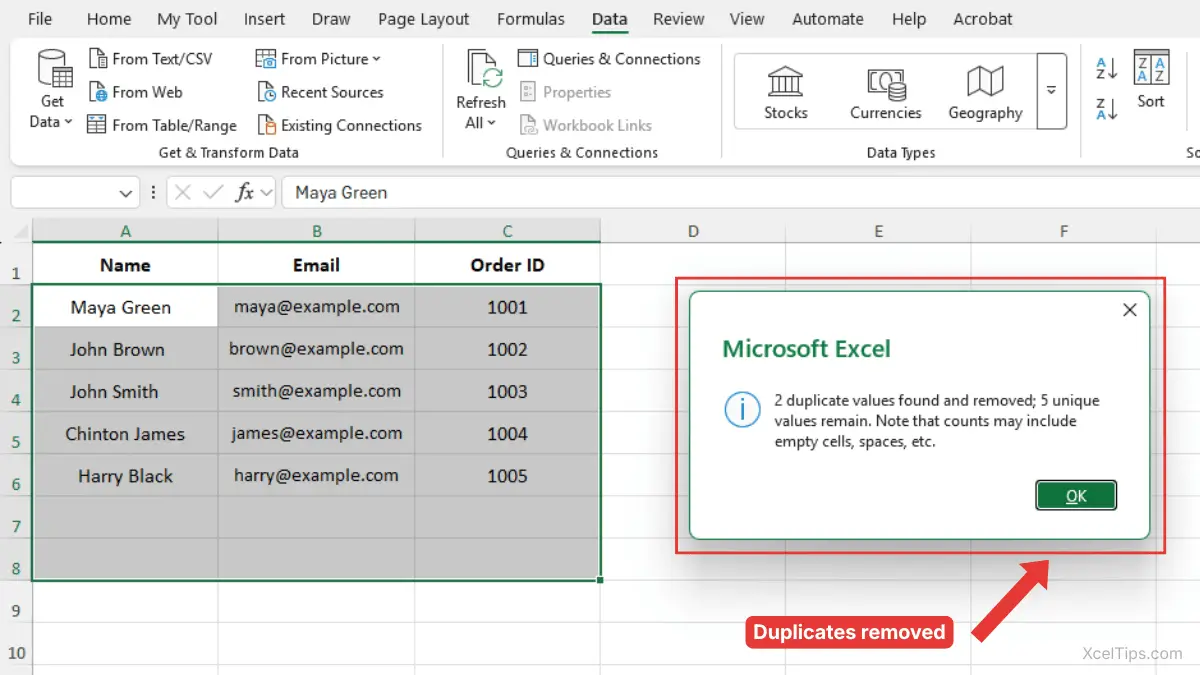Image resolution: width=1200 pixels, height=675 pixels.
Task: Import data From Table/Range
Action: 162,125
